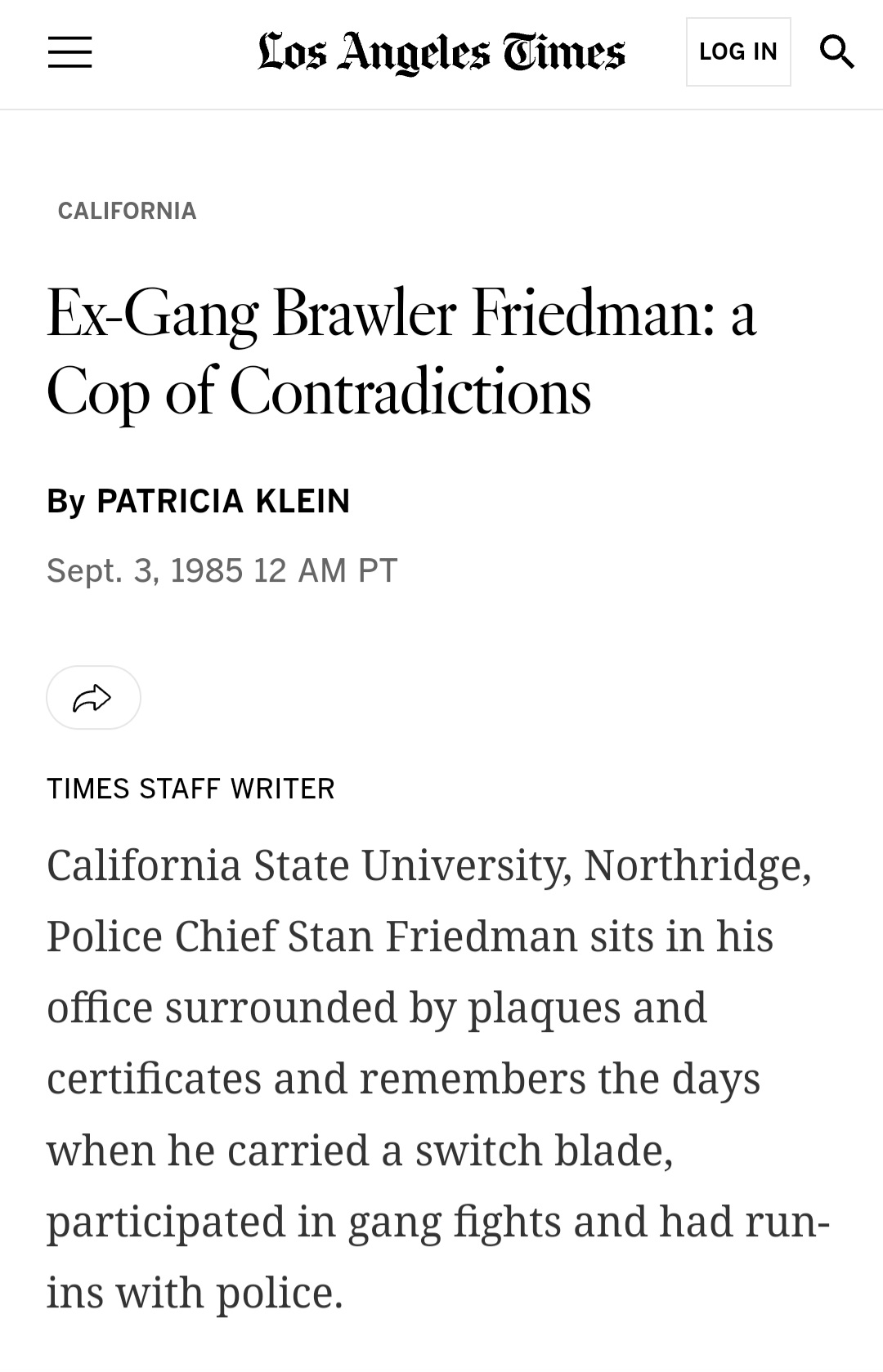
Task: Click the Sept. 3, 1985 publication date
Action: coord(145,570)
